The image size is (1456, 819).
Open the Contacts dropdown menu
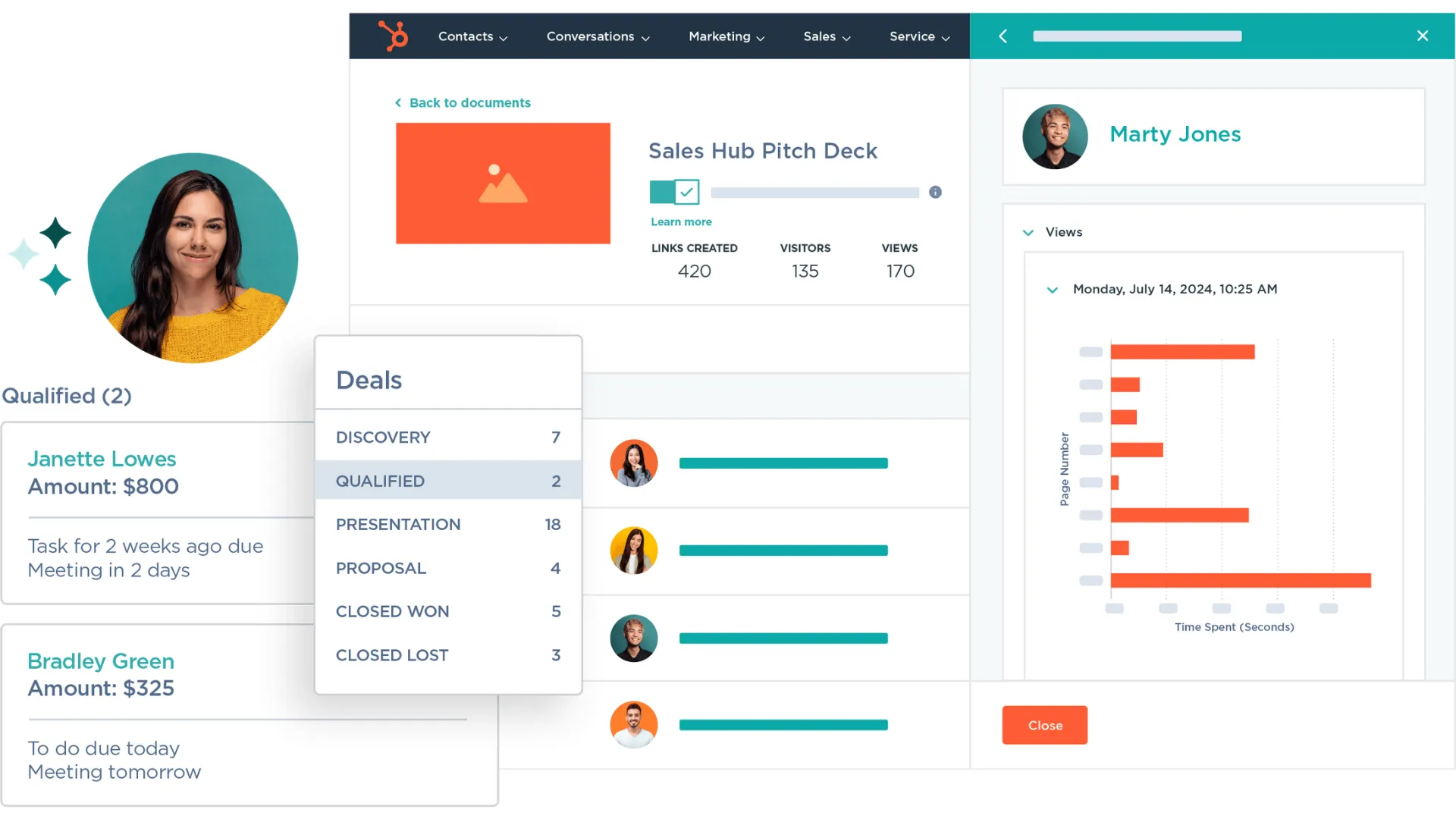472,36
